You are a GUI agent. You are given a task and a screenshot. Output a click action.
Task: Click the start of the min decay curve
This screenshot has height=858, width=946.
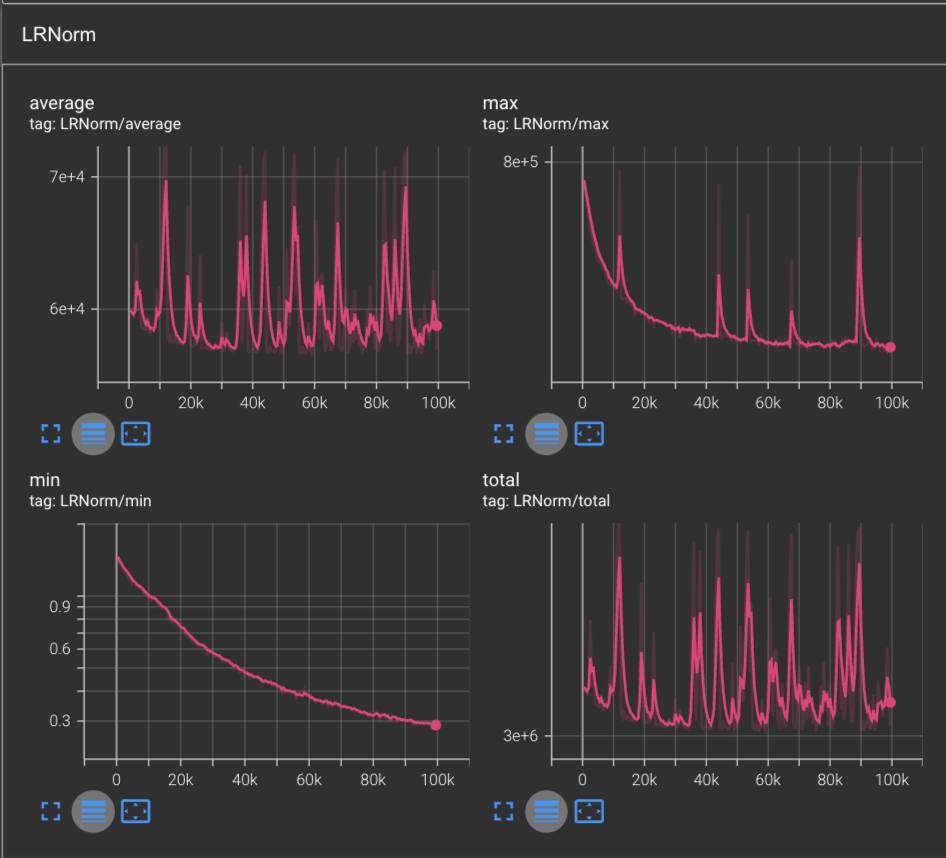pos(118,558)
